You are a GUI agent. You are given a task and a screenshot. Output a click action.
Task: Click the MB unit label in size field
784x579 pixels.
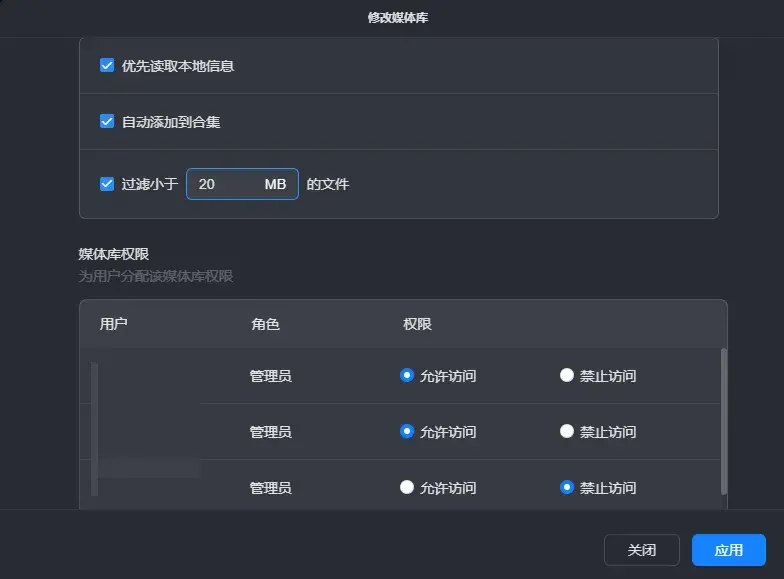pos(275,184)
